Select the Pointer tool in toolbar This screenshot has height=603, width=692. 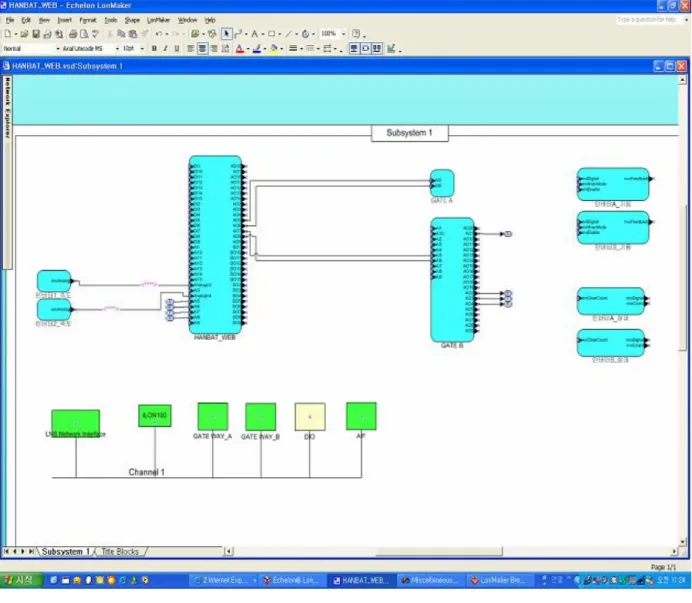(226, 34)
